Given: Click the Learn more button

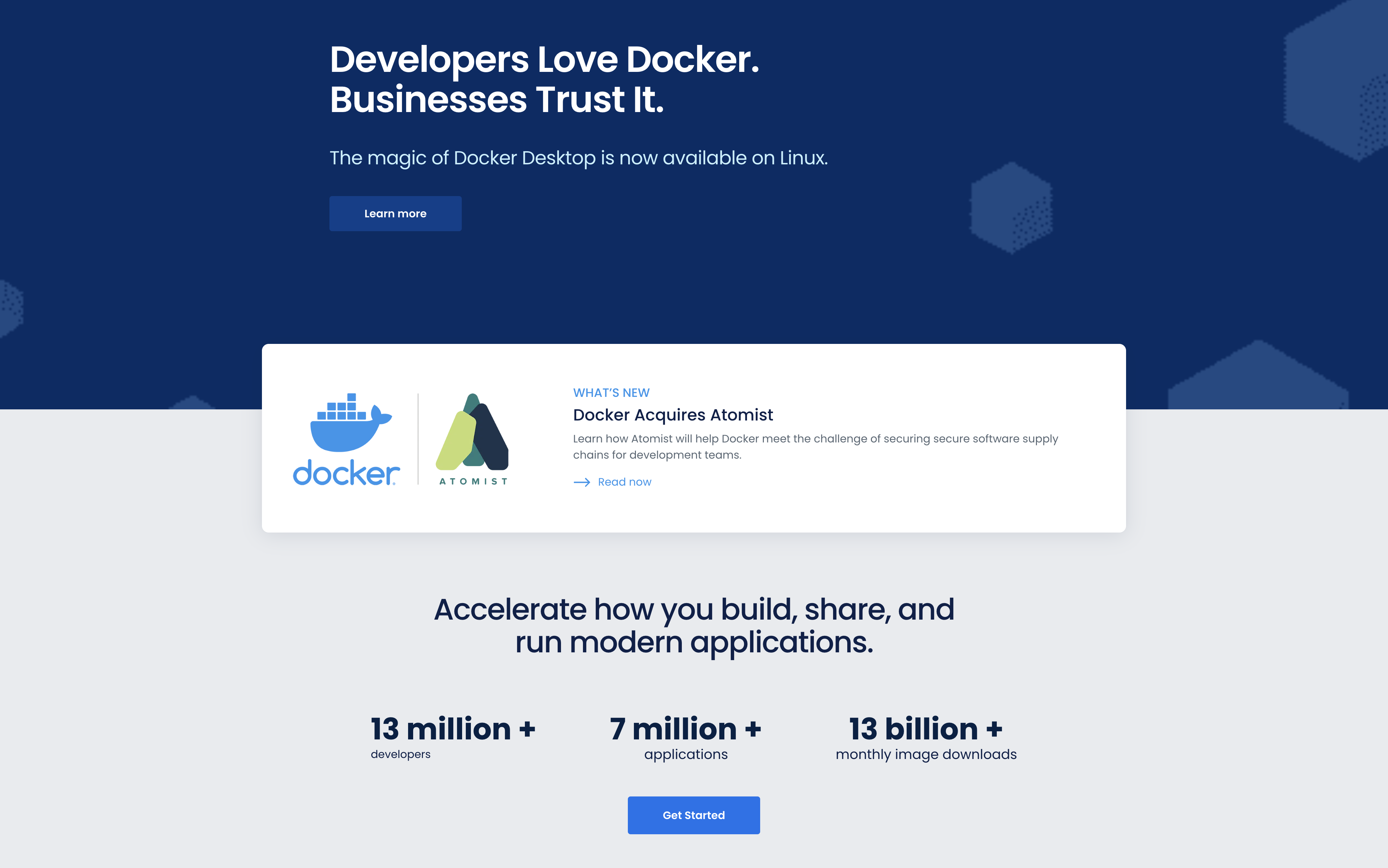Looking at the screenshot, I should [x=395, y=213].
